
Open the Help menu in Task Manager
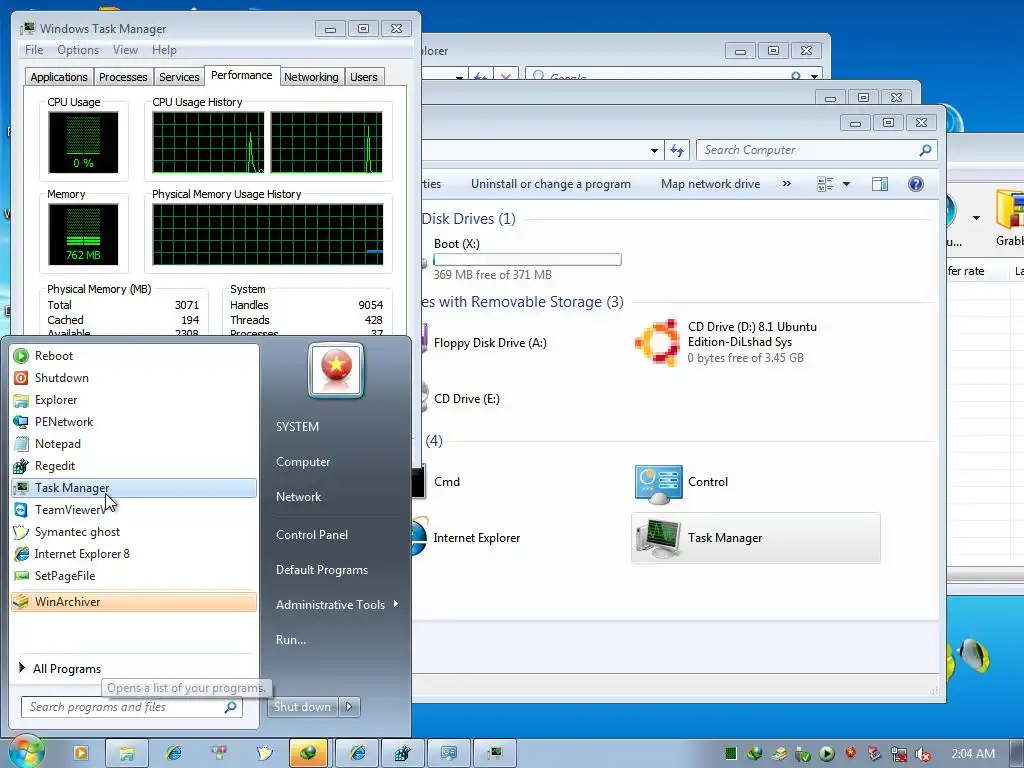164,50
